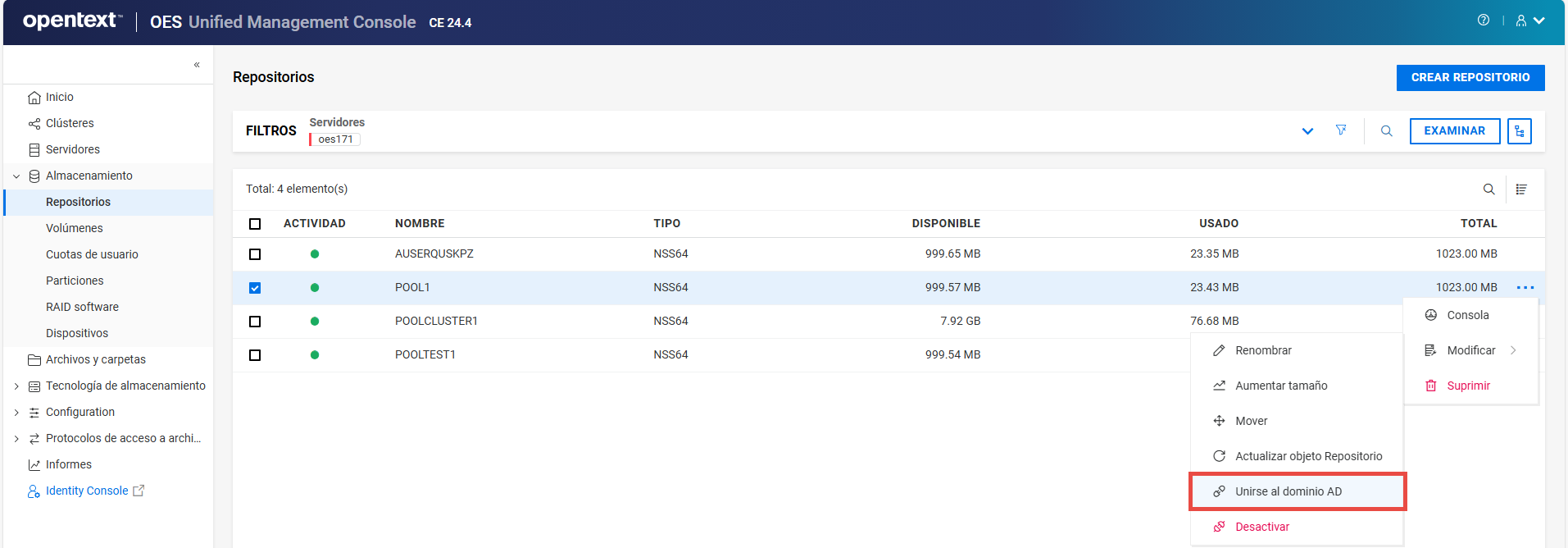
Task: Remove the oes171 server filter tag
Action: pyautogui.click(x=335, y=139)
